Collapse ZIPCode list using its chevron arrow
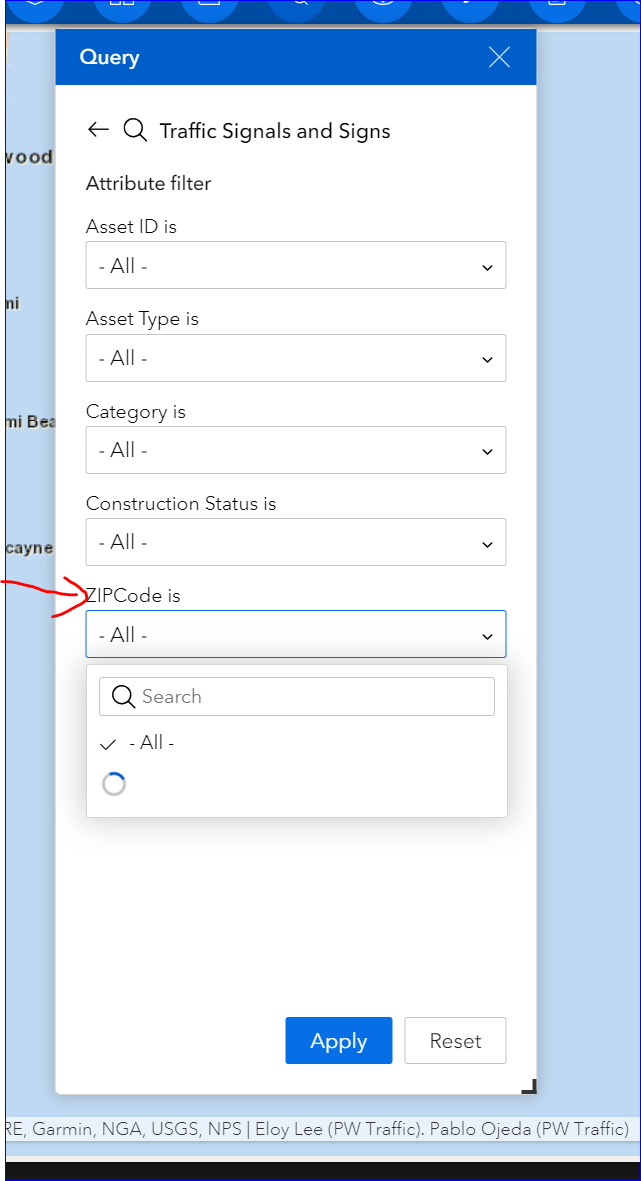The height and width of the screenshot is (1181, 641). click(487, 636)
